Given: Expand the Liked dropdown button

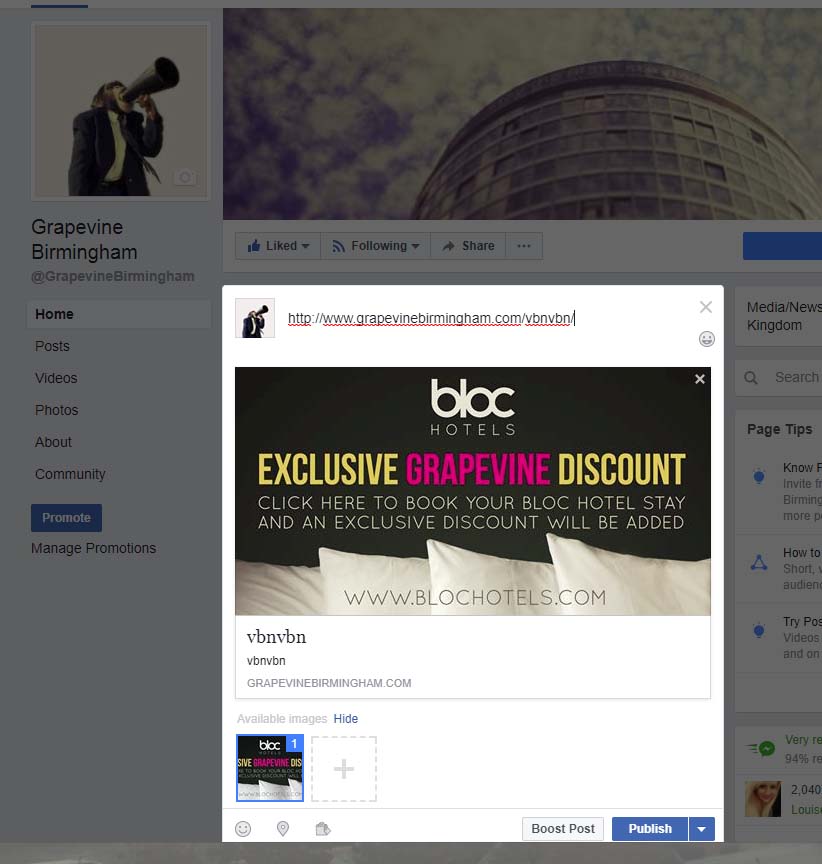Looking at the screenshot, I should [278, 246].
